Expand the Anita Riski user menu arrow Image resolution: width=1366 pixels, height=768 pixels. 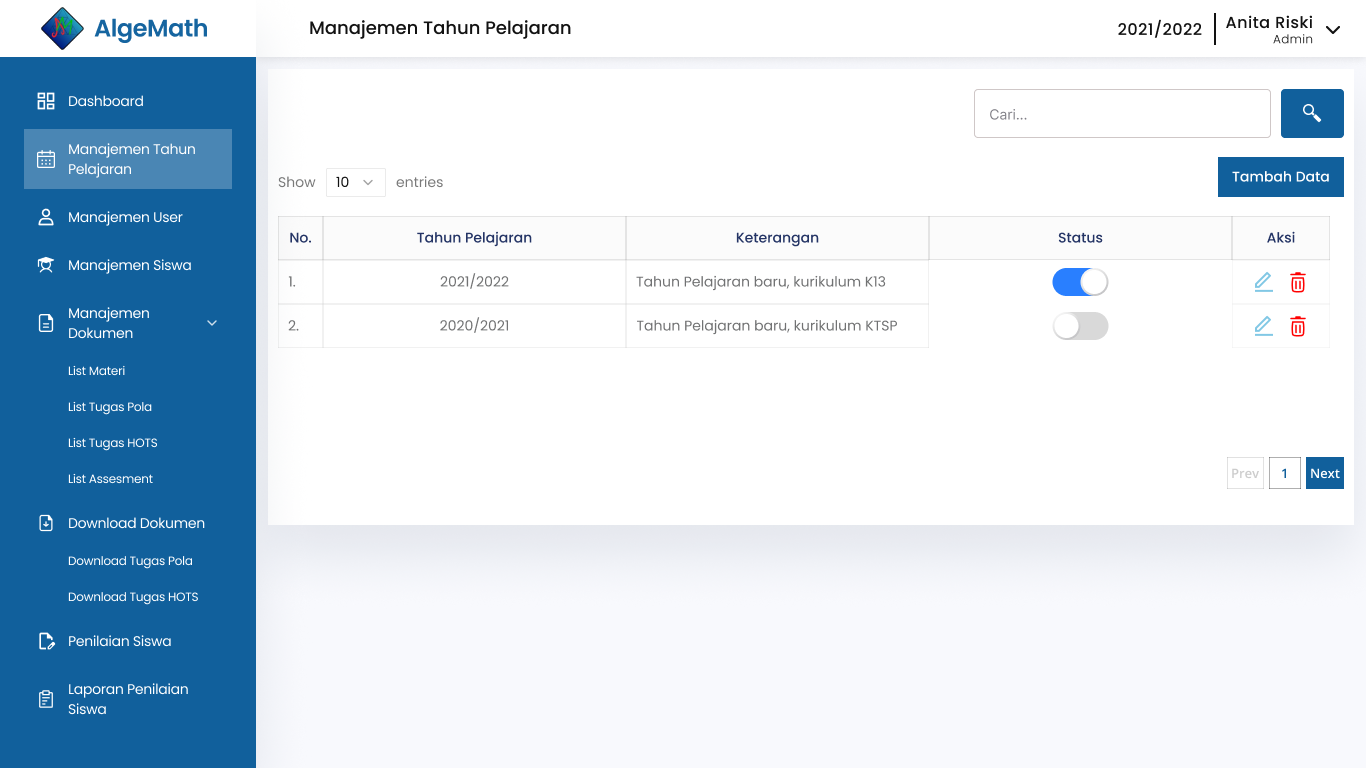coord(1333,30)
